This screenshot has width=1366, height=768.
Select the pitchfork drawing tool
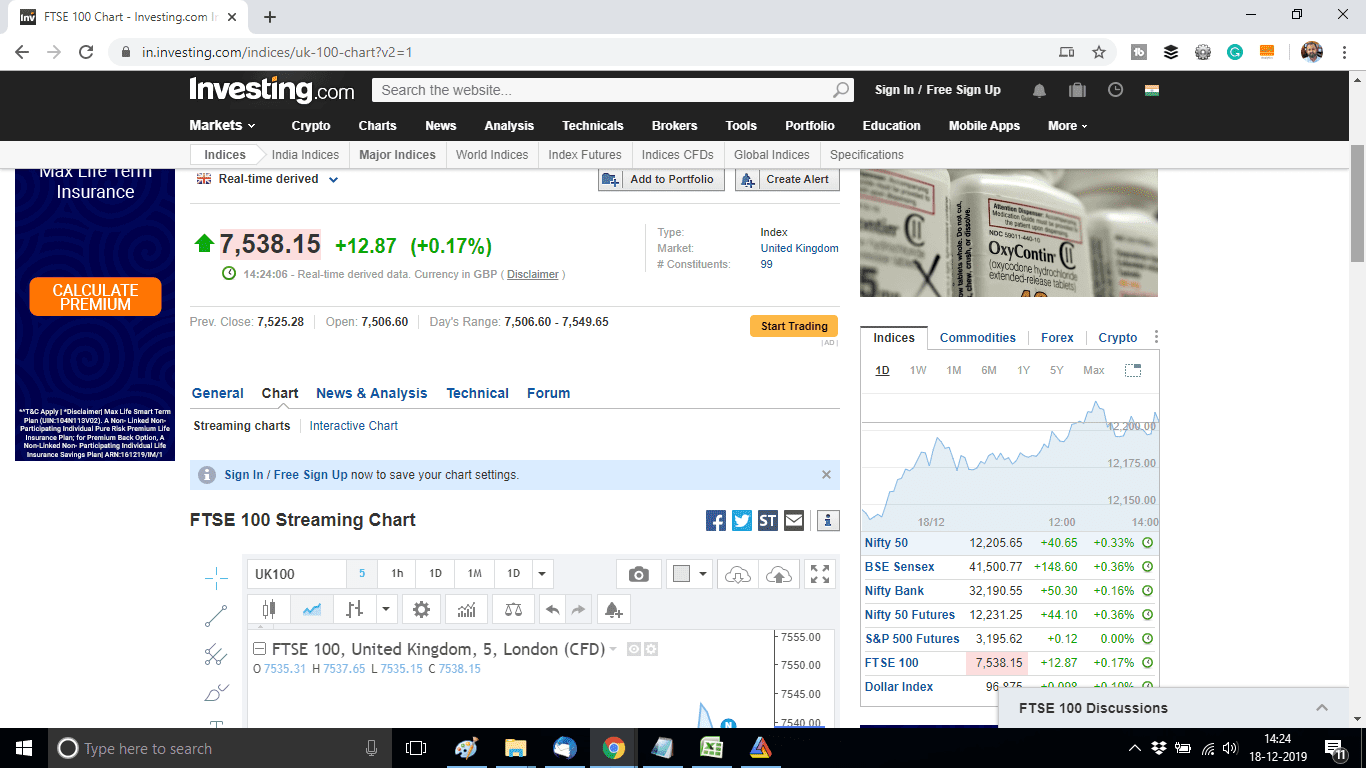tap(216, 655)
